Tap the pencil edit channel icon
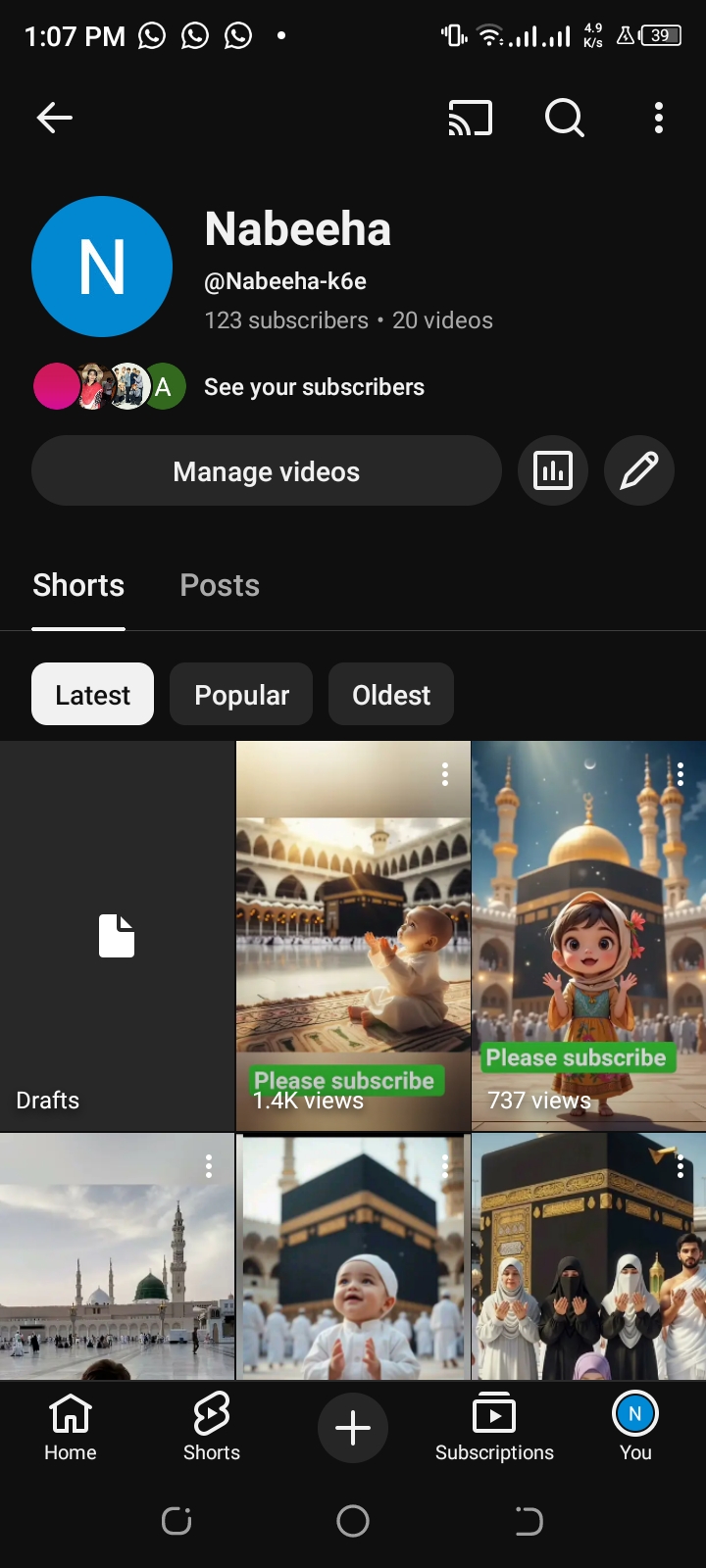The image size is (706, 1568). [639, 471]
